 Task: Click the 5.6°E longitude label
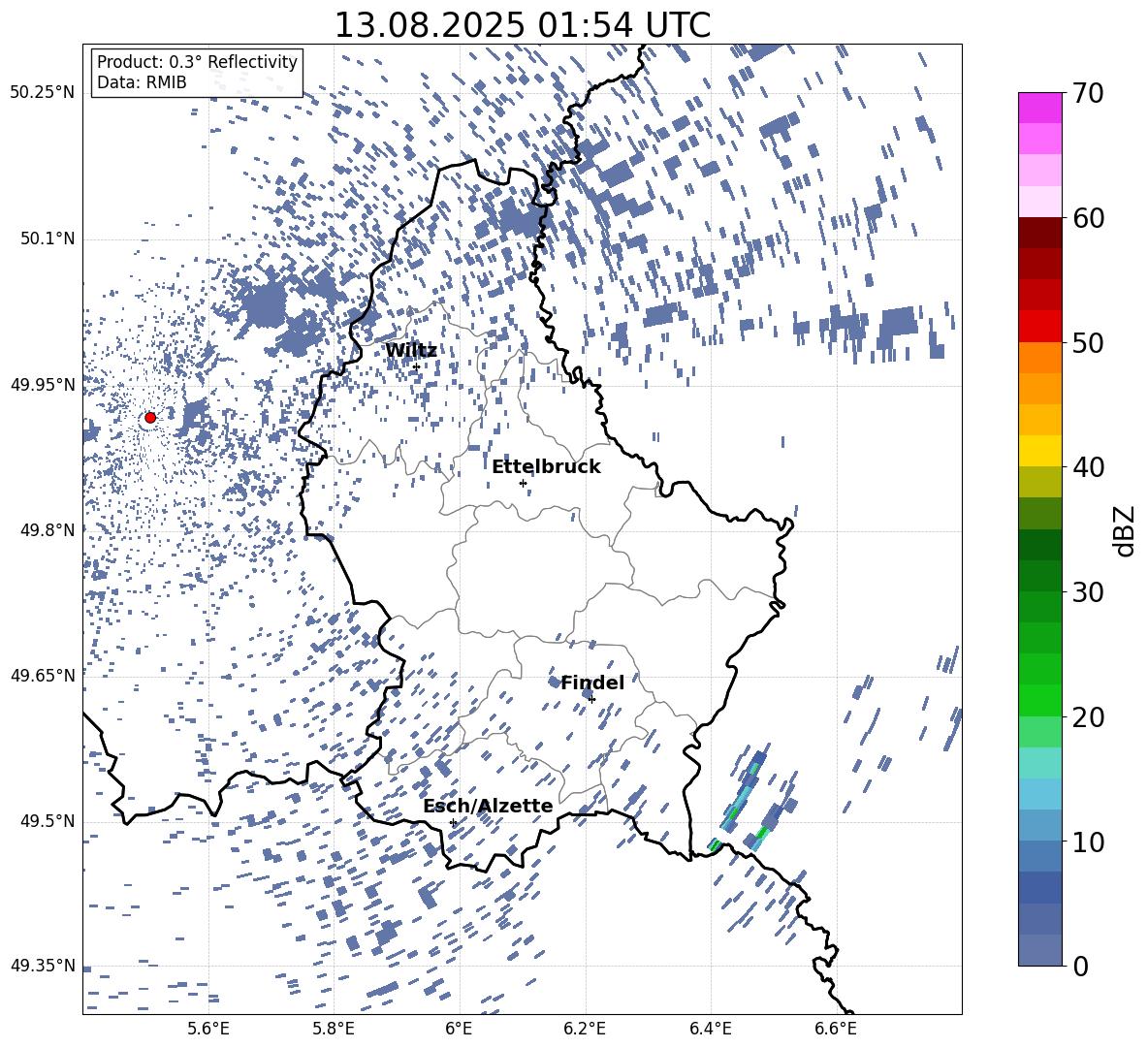[x=207, y=1029]
